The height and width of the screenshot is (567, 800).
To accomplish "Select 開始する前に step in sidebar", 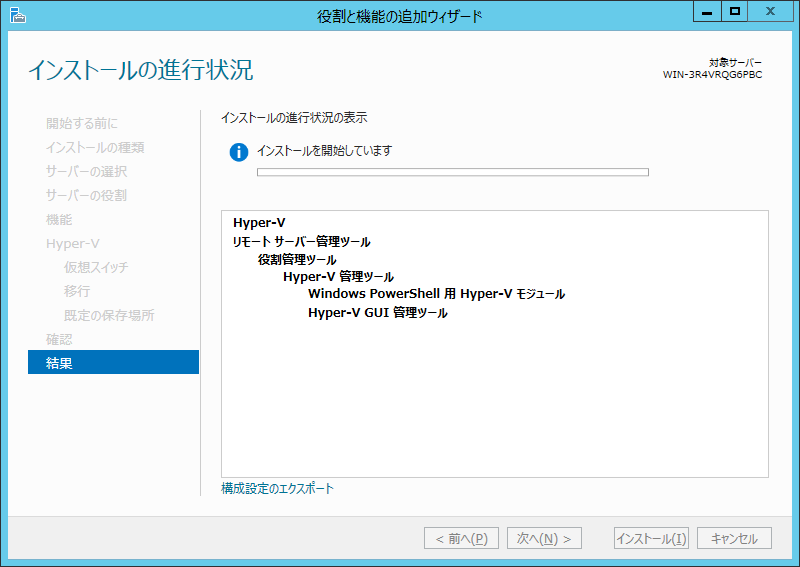I will 82,124.
